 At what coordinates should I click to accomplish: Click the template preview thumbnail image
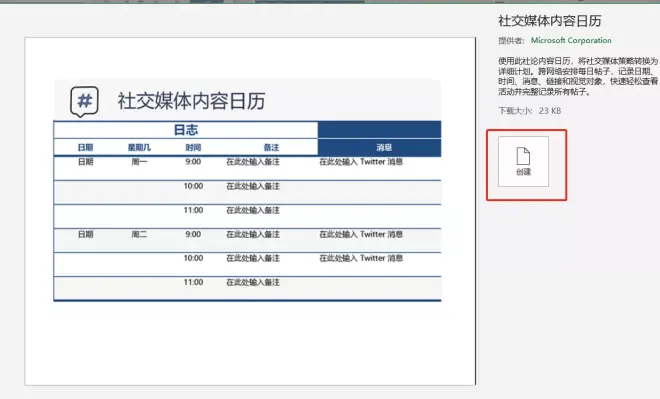click(x=250, y=211)
